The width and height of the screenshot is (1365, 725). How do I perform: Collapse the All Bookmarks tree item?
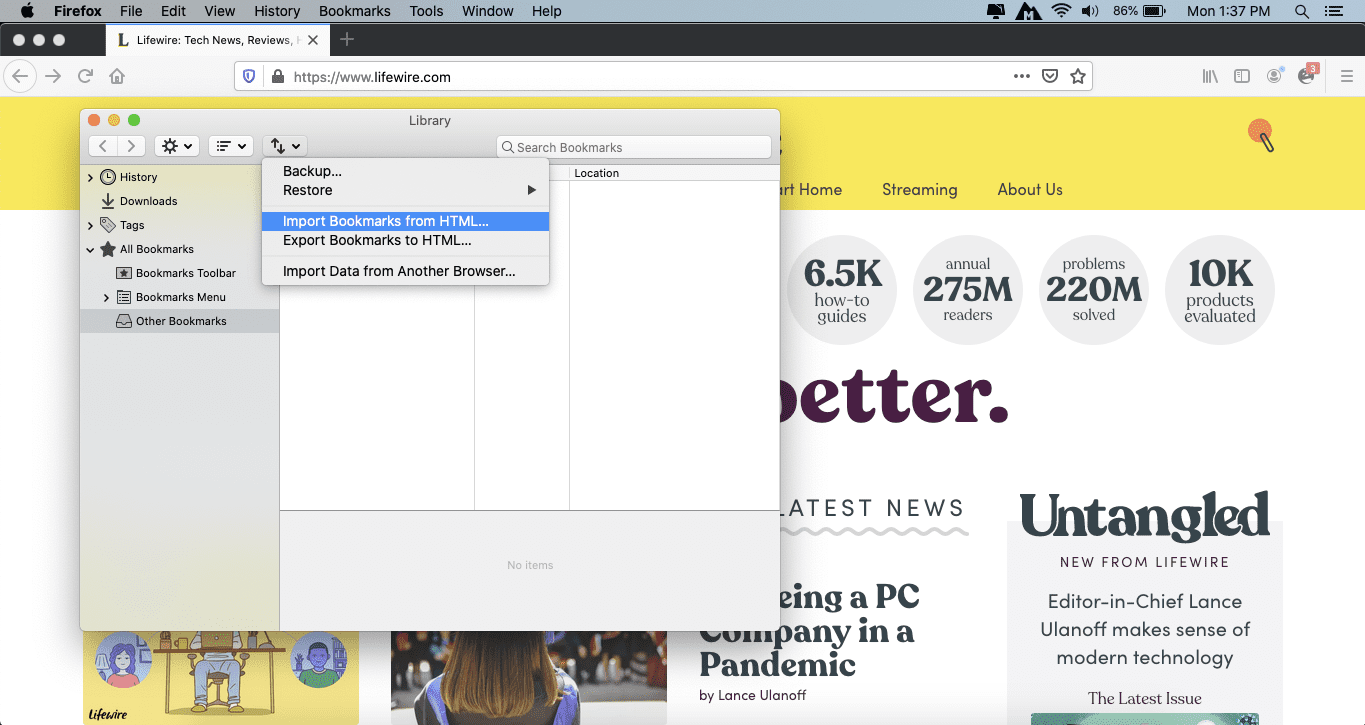[90, 249]
